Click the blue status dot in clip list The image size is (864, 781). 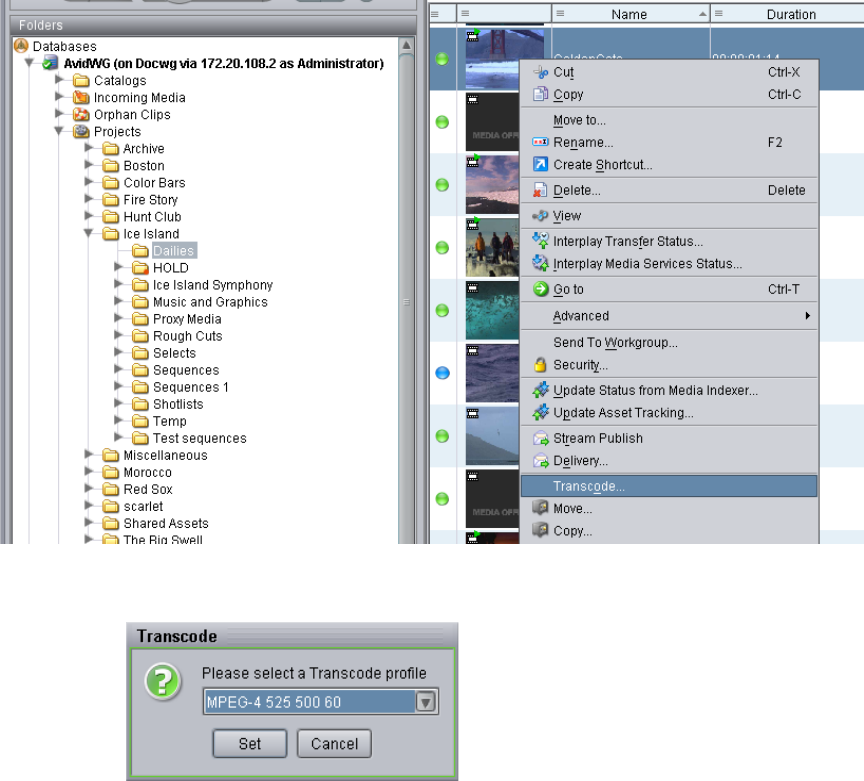(x=442, y=373)
